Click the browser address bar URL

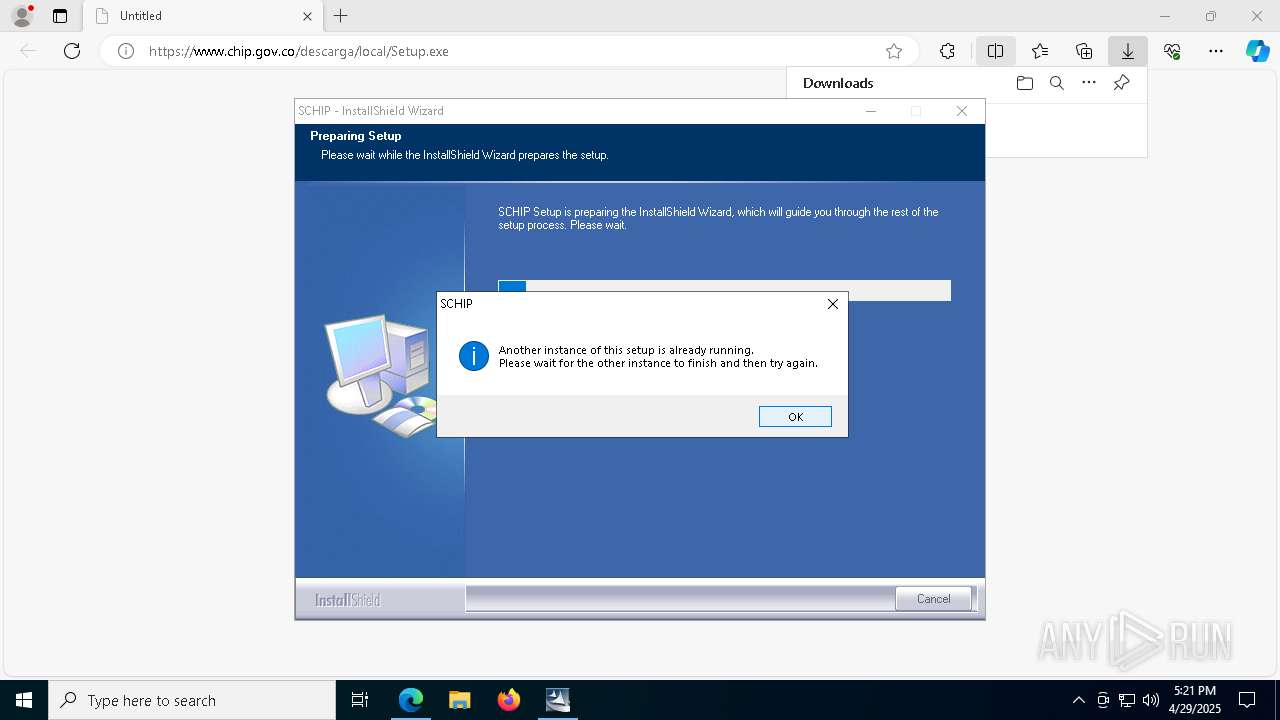click(x=298, y=51)
